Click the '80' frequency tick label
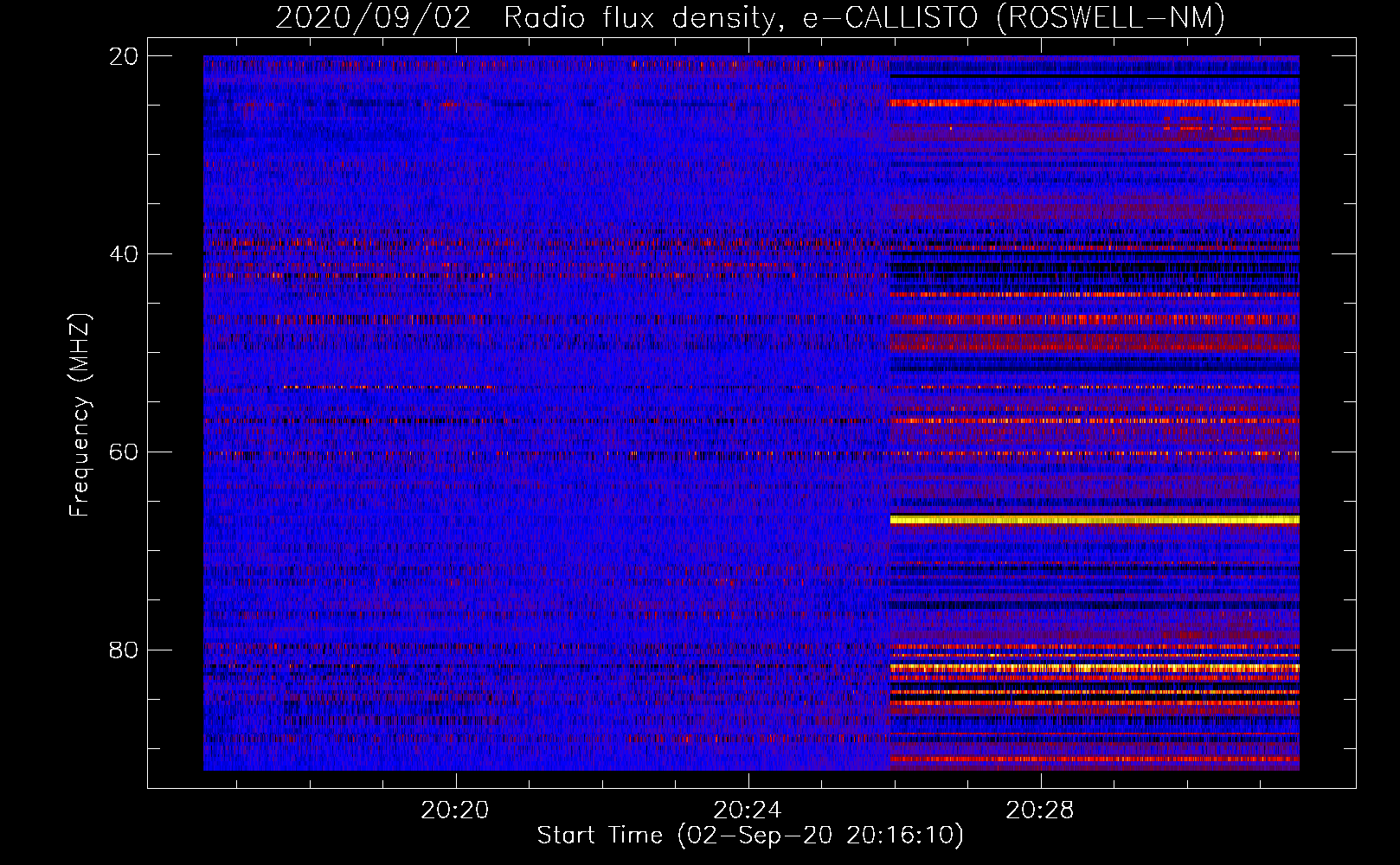 tap(124, 650)
